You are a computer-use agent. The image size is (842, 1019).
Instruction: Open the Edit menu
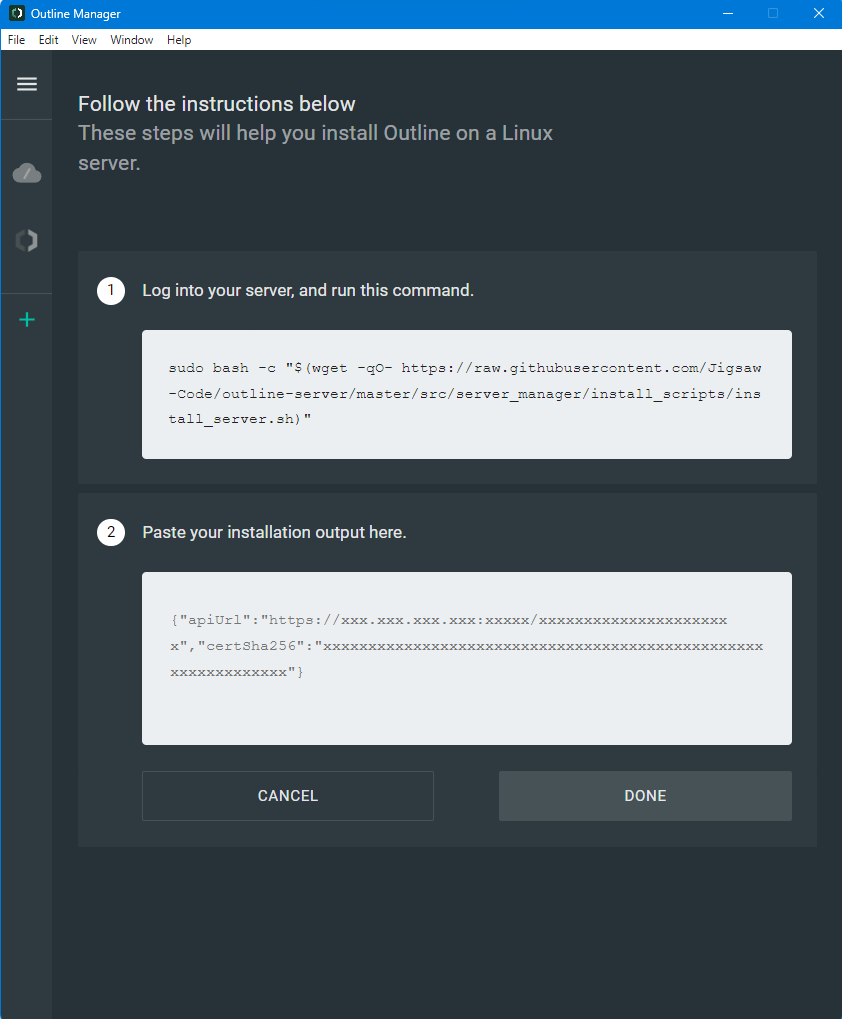pos(48,40)
